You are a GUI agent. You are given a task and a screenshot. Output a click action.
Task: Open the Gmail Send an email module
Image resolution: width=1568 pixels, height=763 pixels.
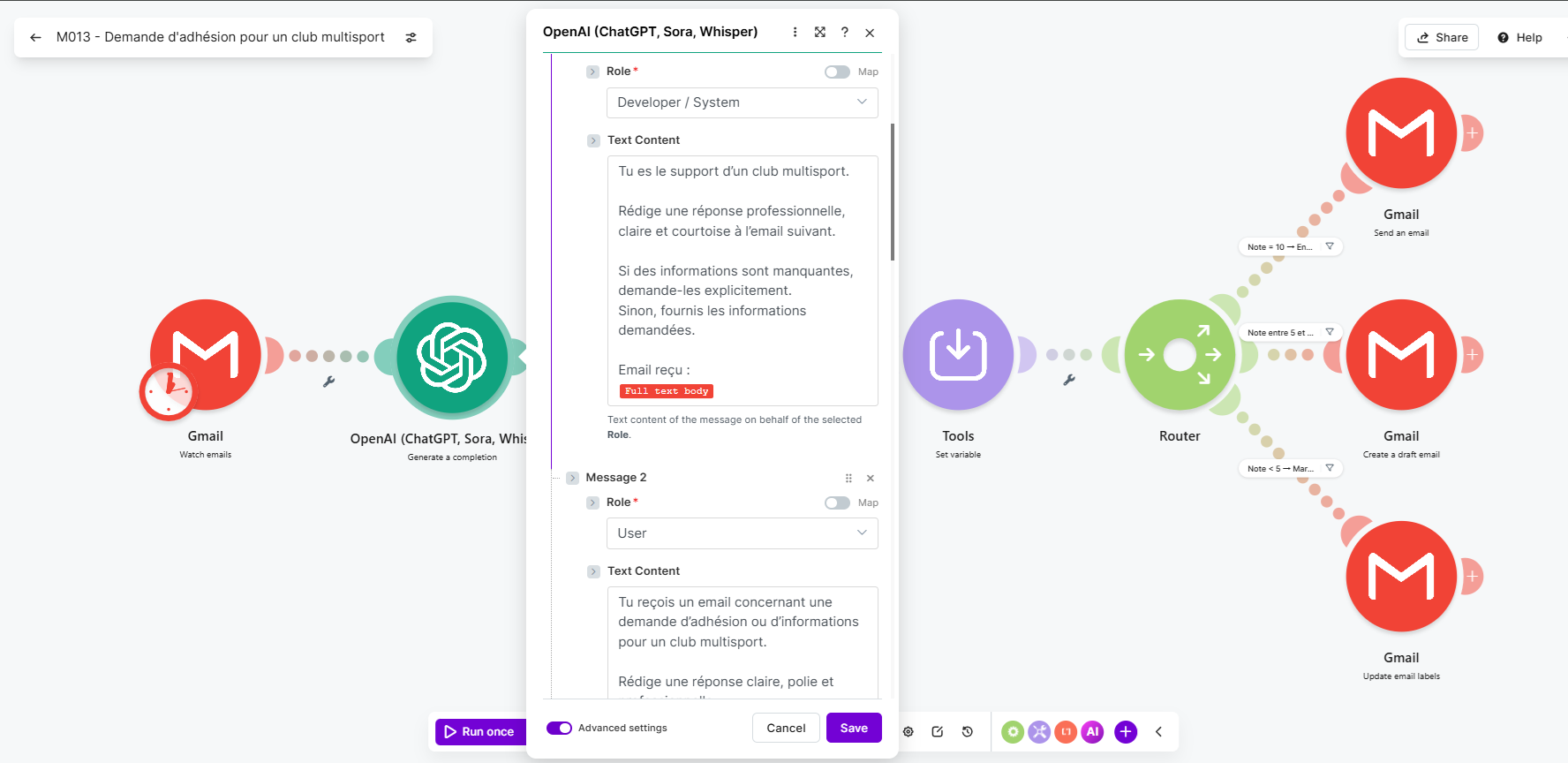pos(1401,133)
